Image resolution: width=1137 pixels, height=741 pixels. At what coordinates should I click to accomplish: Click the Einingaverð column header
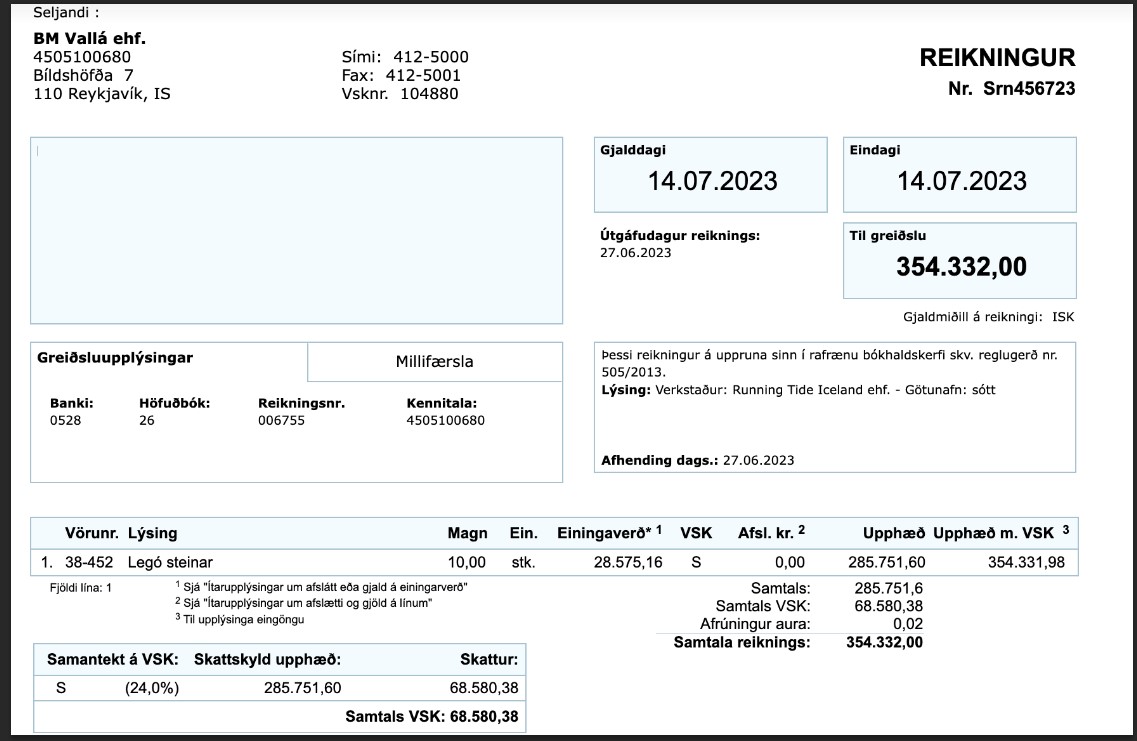[609, 533]
